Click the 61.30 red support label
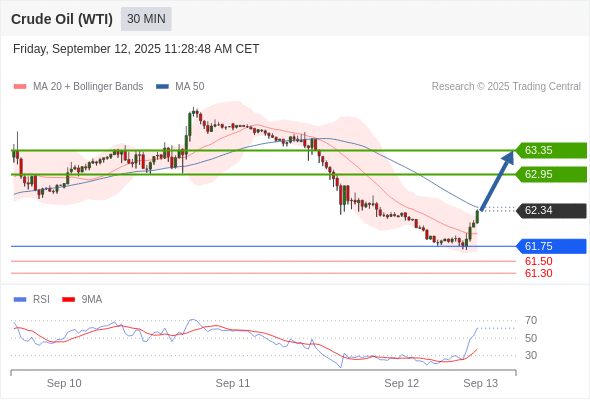This screenshot has height=400, width=590. tap(538, 273)
